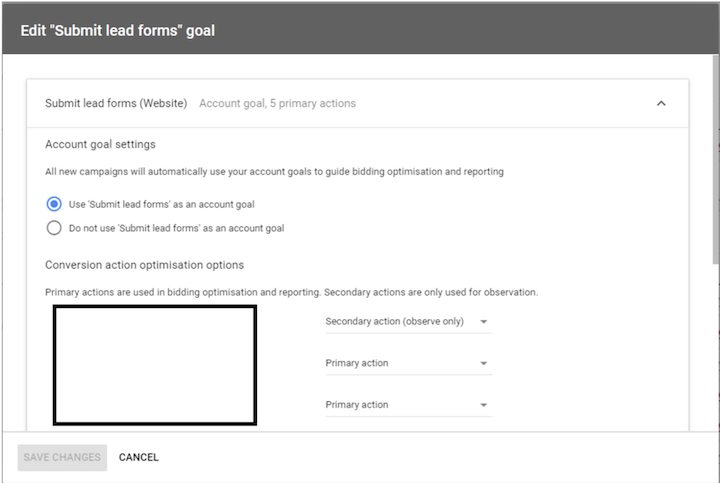720x483 pixels.
Task: Click label text "Use 'Submit lead forms' as an account goal"
Action: [161, 204]
